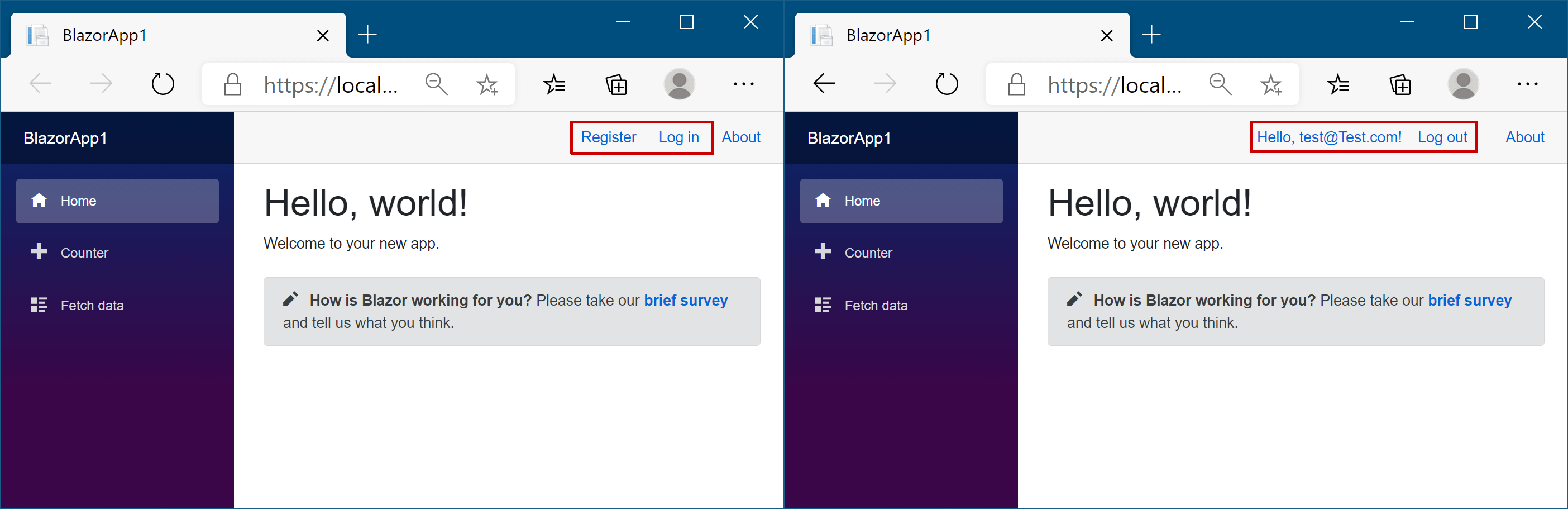Open Collections in right browser window
1568x509 pixels.
click(1400, 84)
